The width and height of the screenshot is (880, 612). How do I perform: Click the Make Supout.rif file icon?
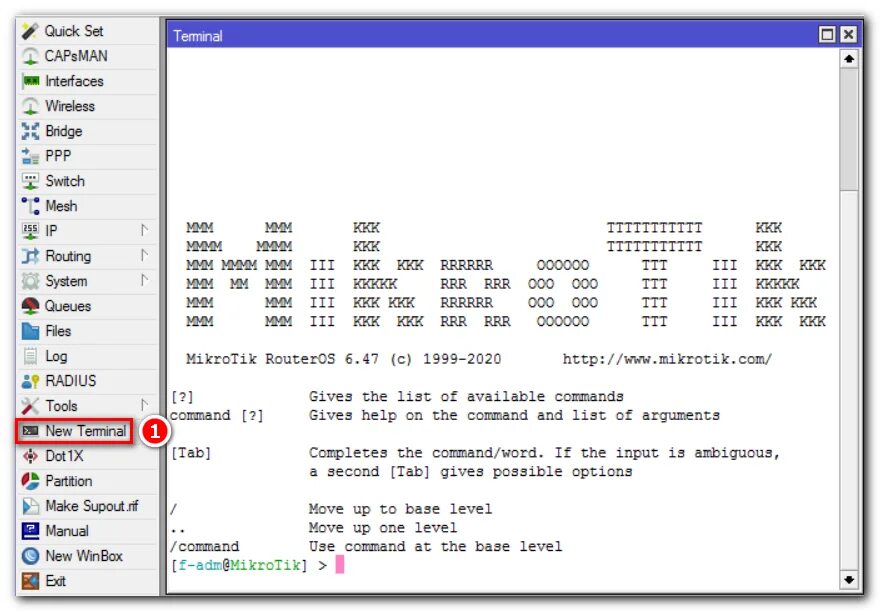(x=30, y=506)
